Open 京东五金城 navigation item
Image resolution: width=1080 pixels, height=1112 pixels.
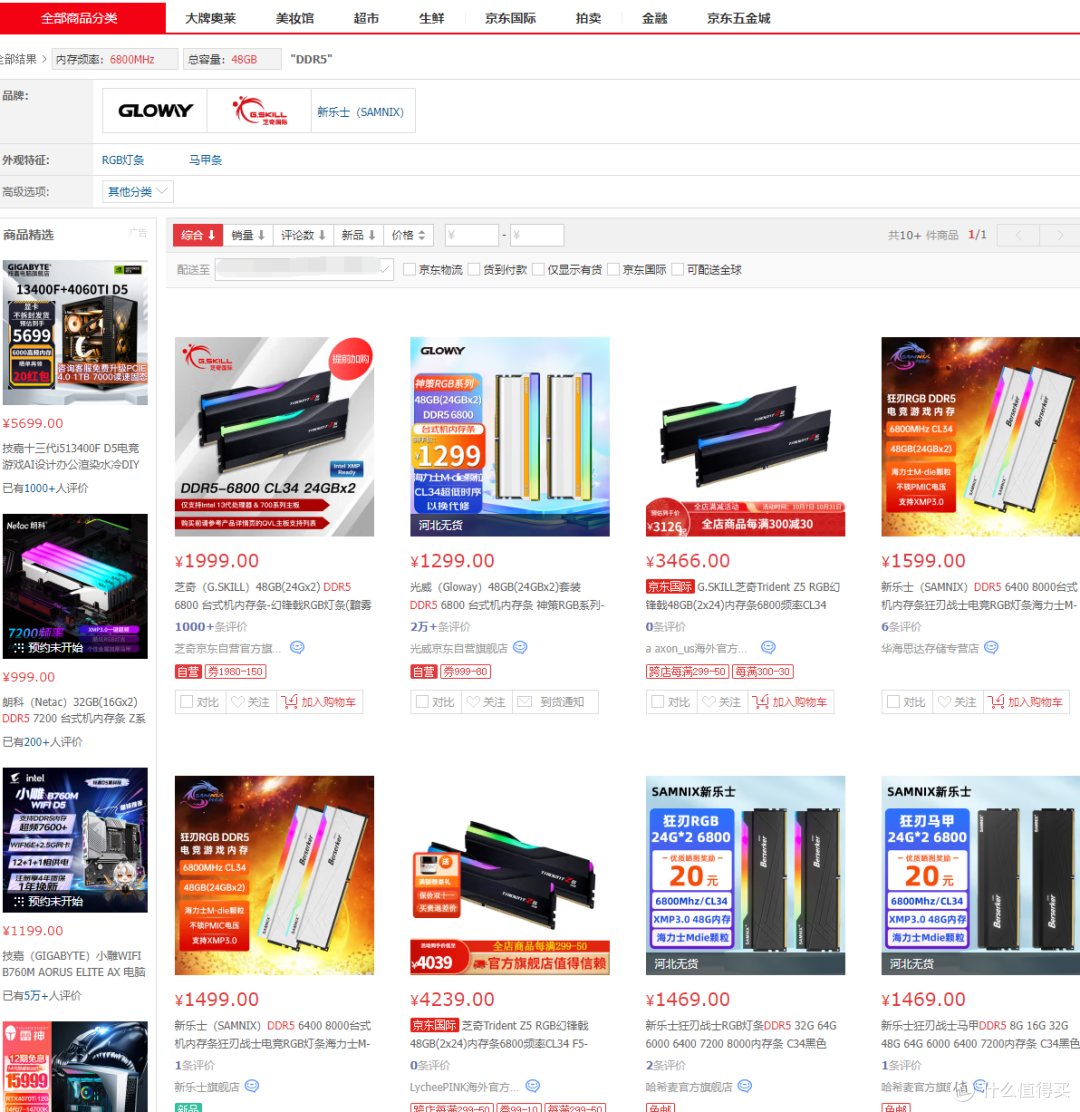pos(738,18)
